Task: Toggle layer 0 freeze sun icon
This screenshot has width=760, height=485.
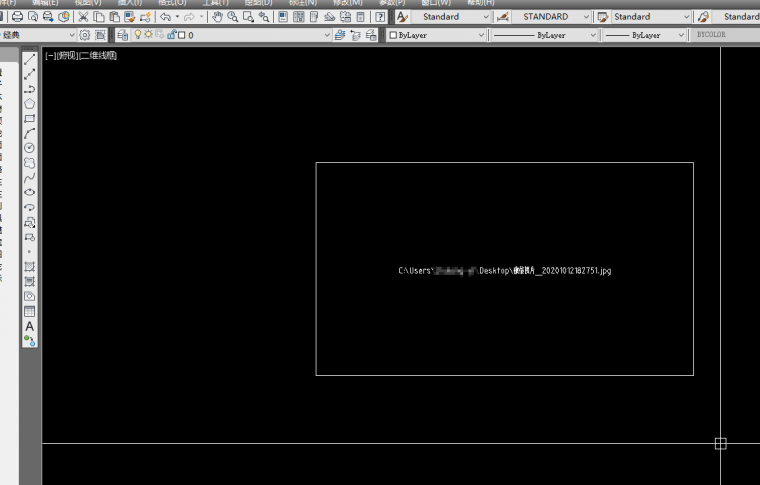Action: click(150, 35)
